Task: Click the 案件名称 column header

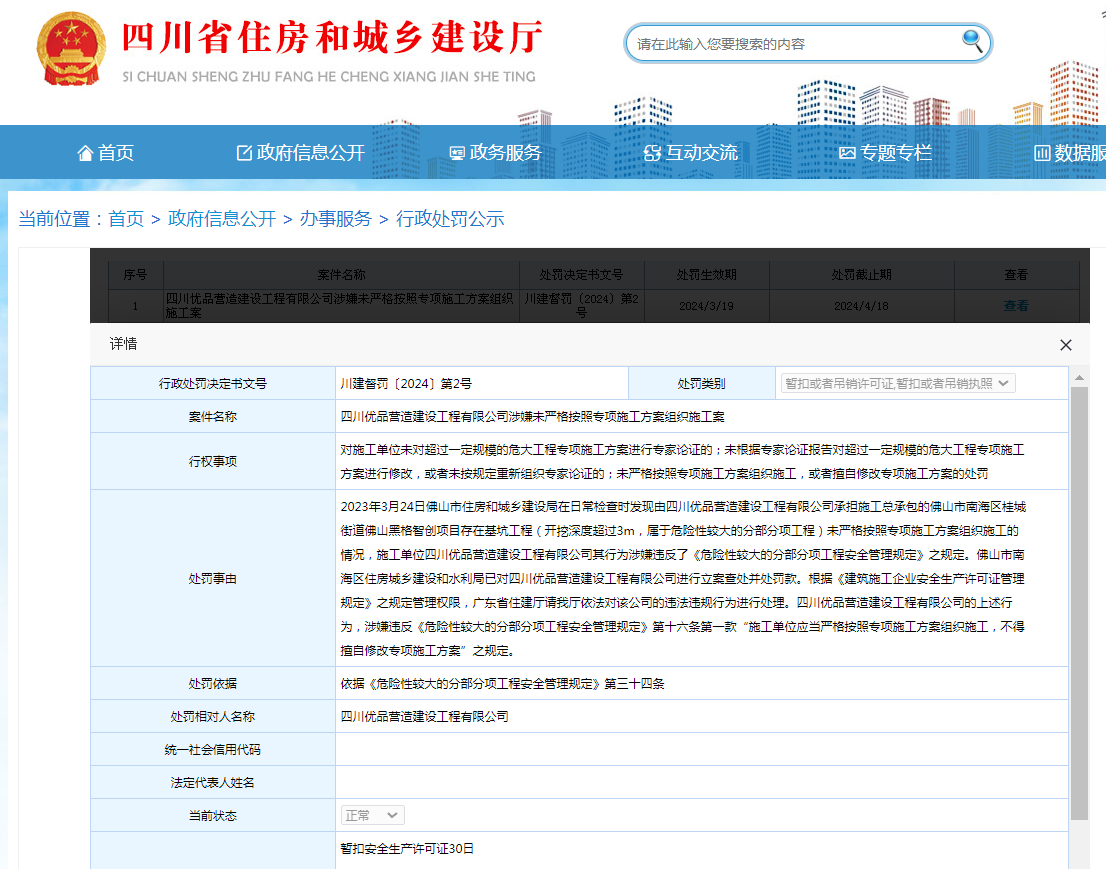Action: [341, 275]
